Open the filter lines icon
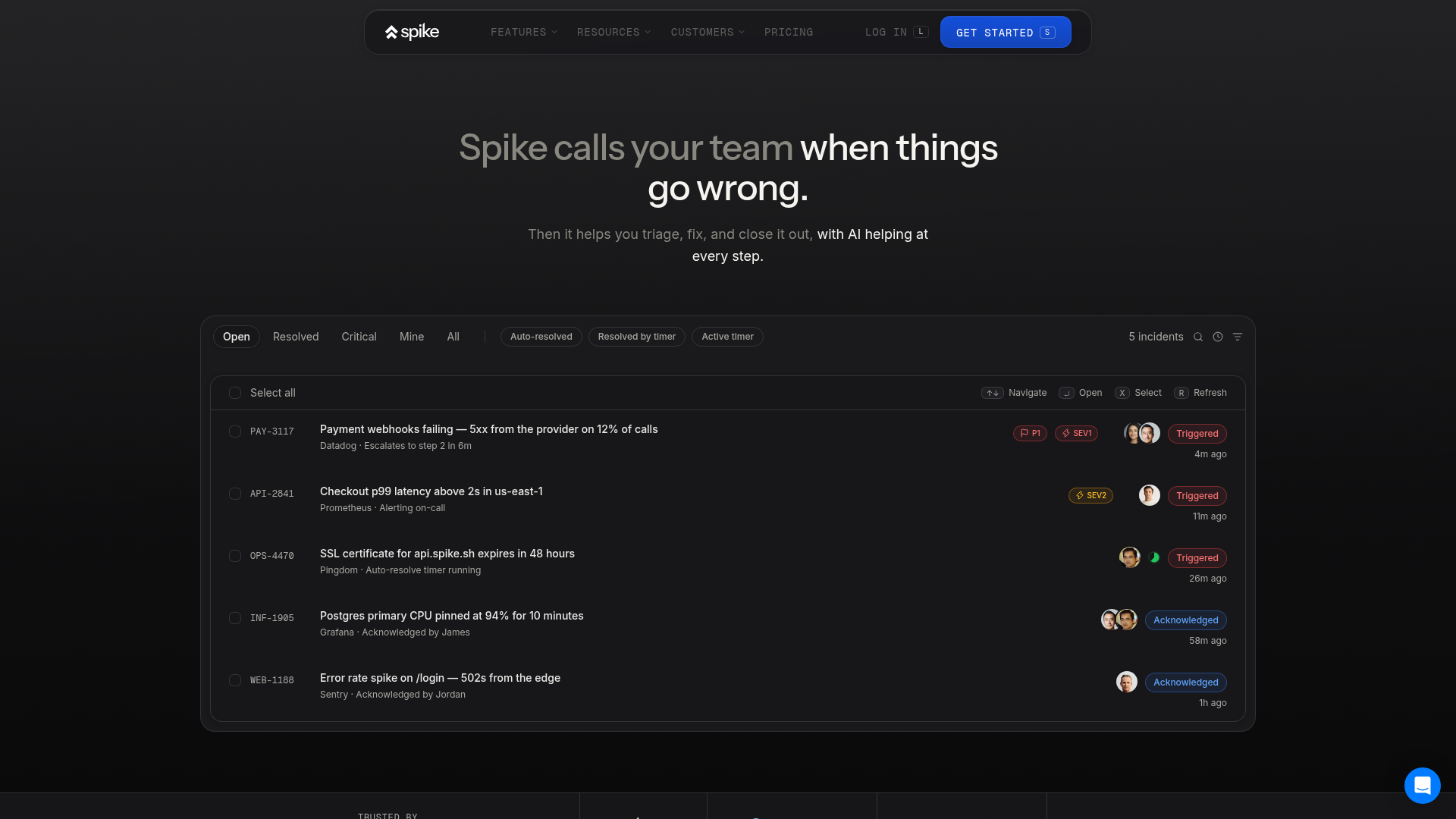 pos(1238,337)
